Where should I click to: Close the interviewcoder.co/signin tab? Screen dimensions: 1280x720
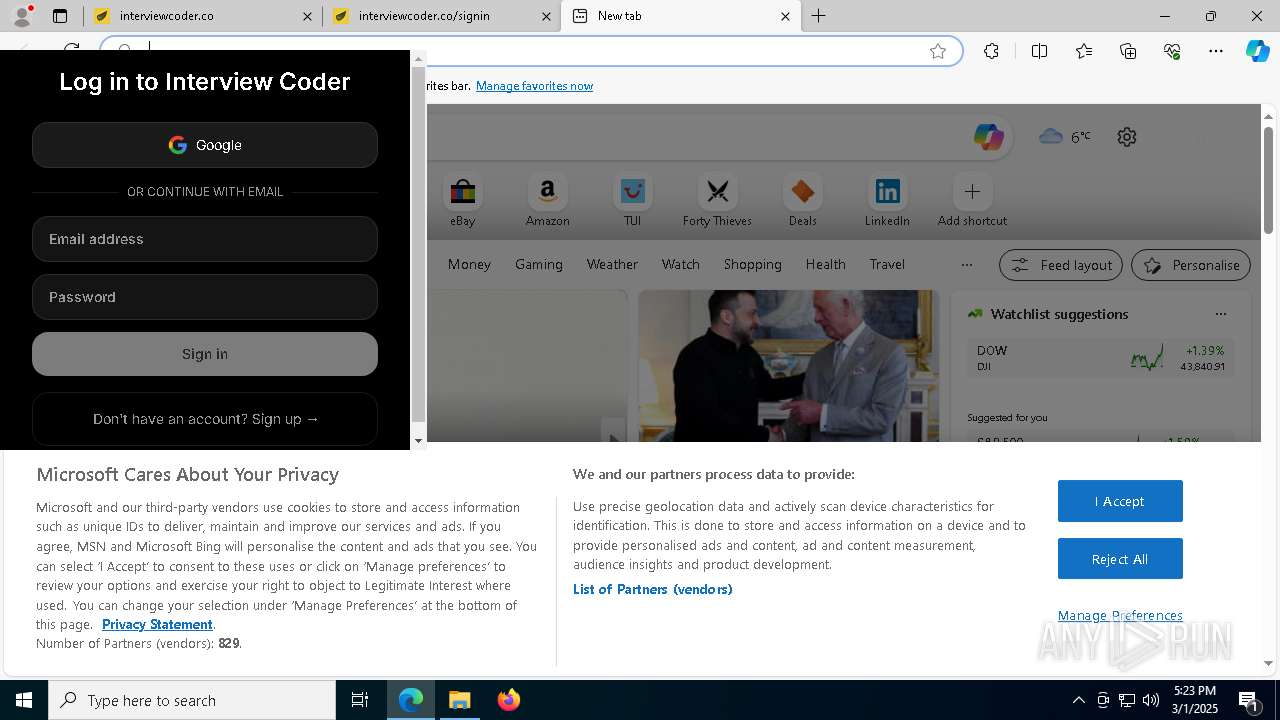546,16
